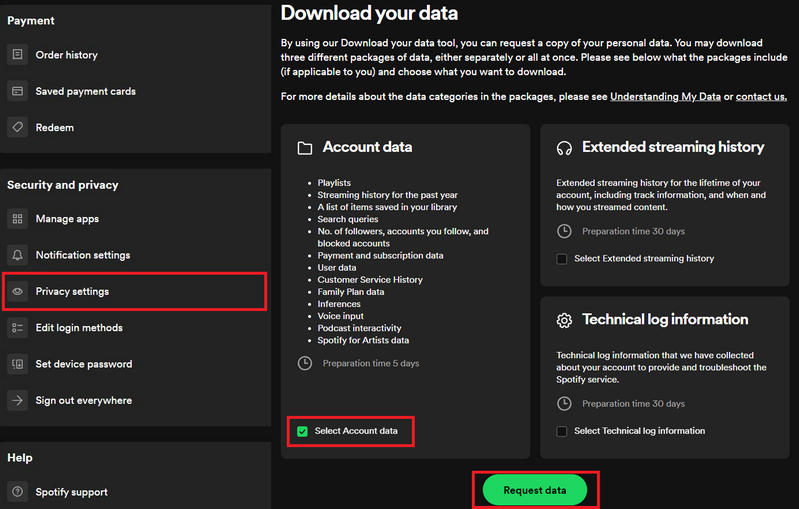799x509 pixels.
Task: Open Notification settings
Action: point(83,255)
